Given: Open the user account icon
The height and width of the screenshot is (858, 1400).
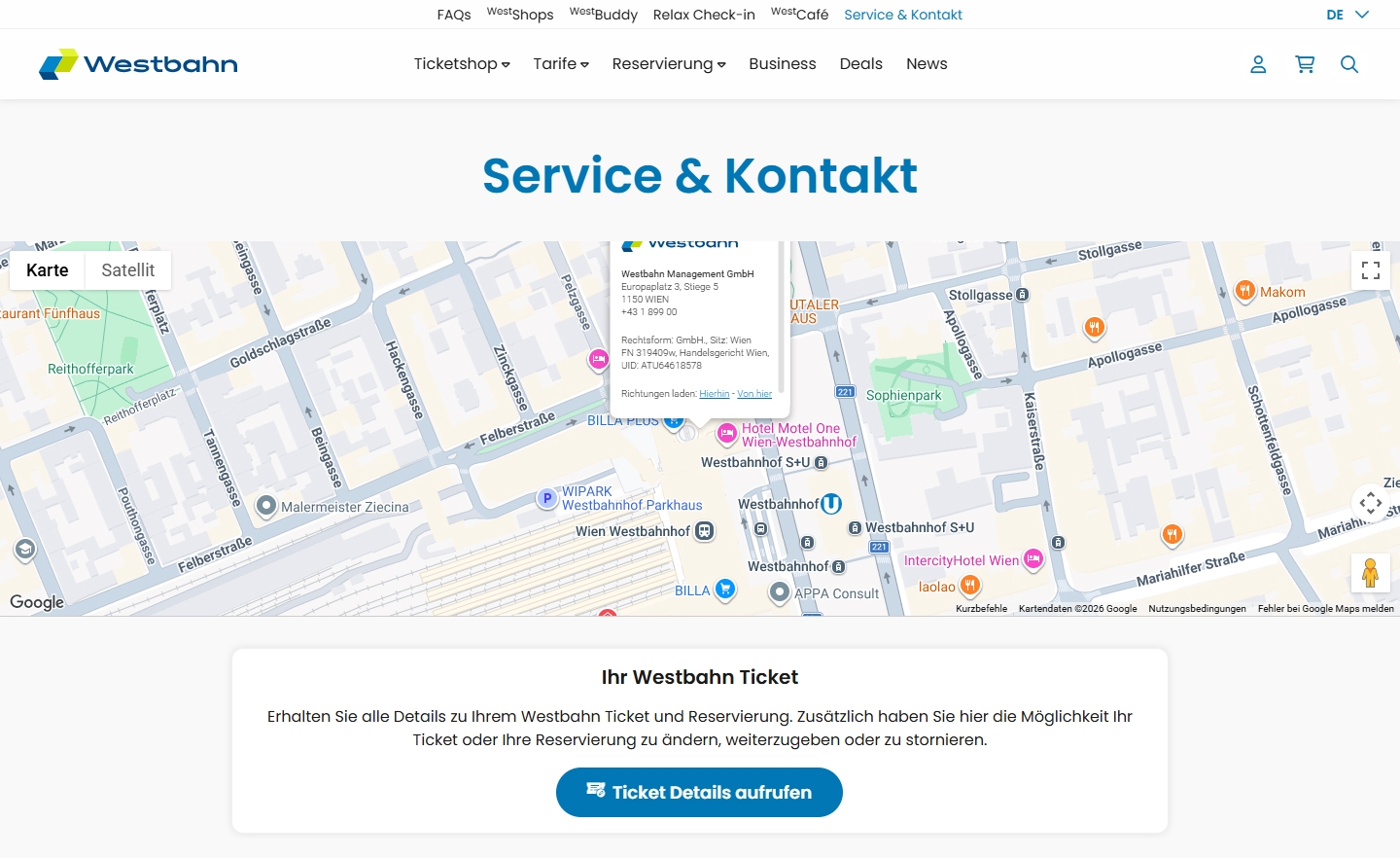Looking at the screenshot, I should tap(1258, 64).
